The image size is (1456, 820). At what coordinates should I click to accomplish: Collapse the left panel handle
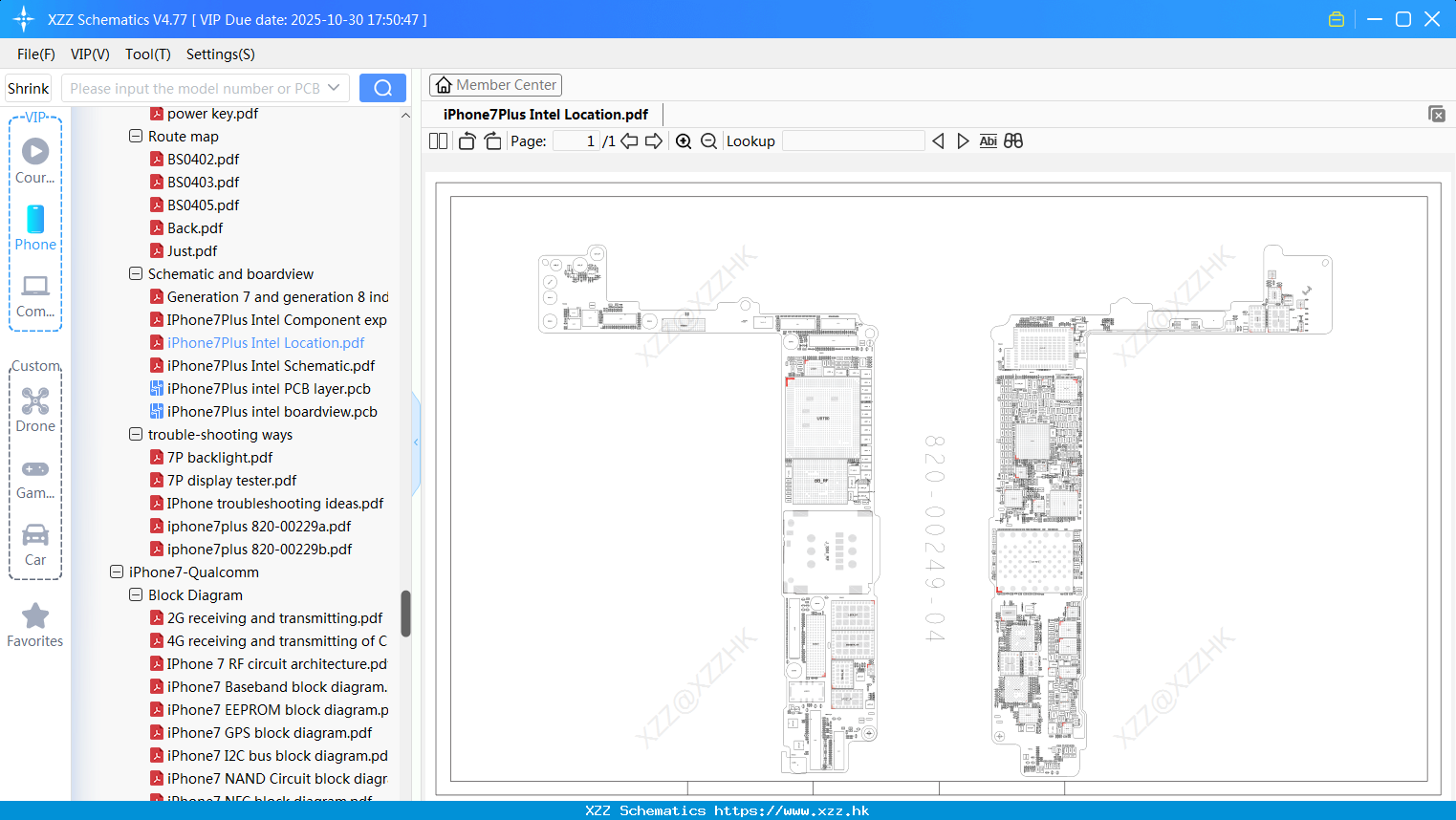(416, 442)
